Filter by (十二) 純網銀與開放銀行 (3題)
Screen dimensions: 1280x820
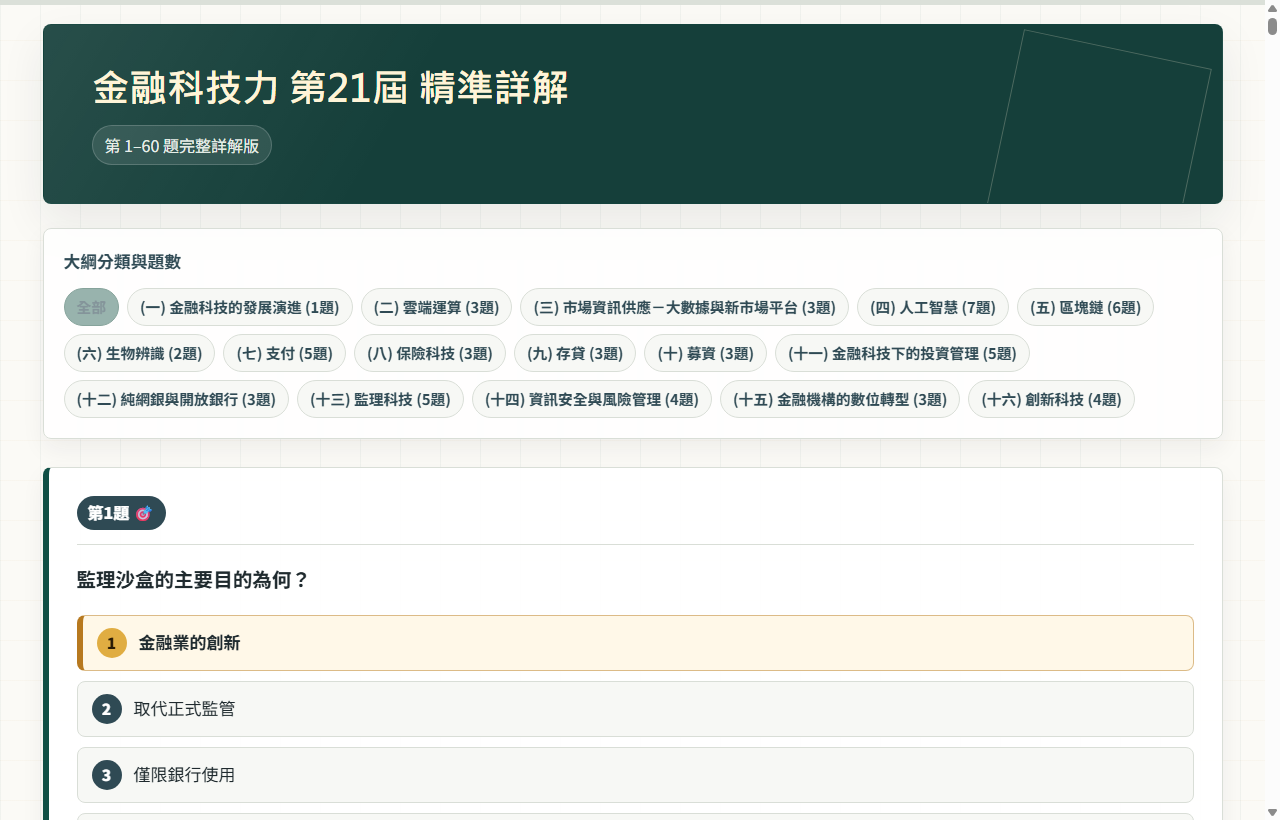(176, 399)
